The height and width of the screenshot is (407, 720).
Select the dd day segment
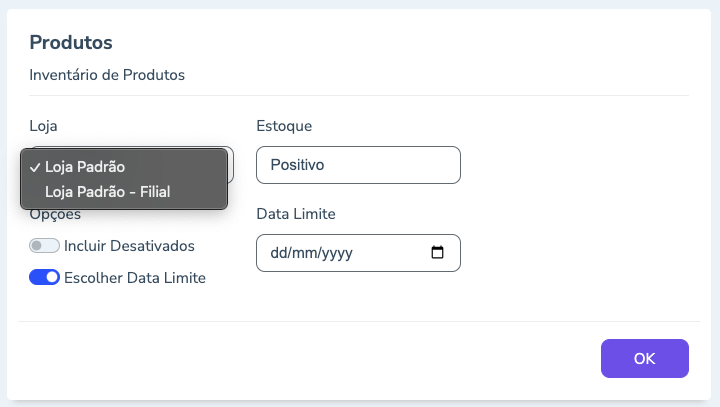280,253
